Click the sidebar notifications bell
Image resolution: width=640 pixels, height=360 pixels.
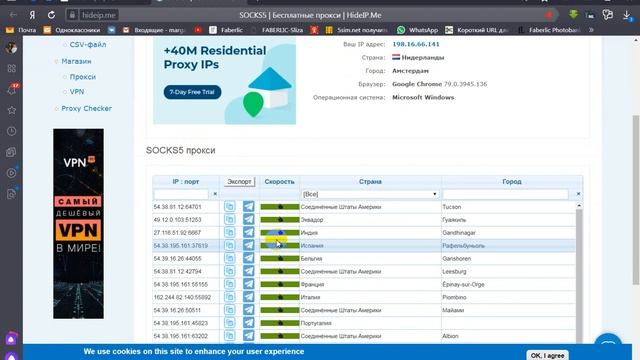pyautogui.click(x=11, y=89)
